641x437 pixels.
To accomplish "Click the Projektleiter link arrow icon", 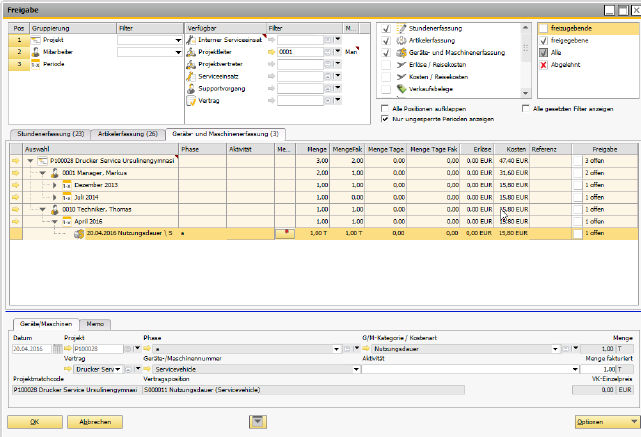I will point(271,50).
